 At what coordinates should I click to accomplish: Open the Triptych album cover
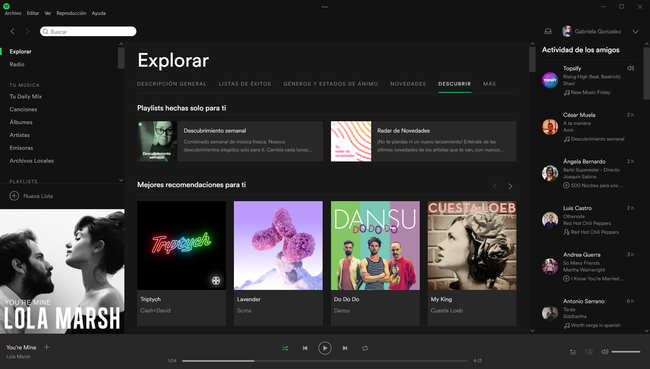point(181,245)
